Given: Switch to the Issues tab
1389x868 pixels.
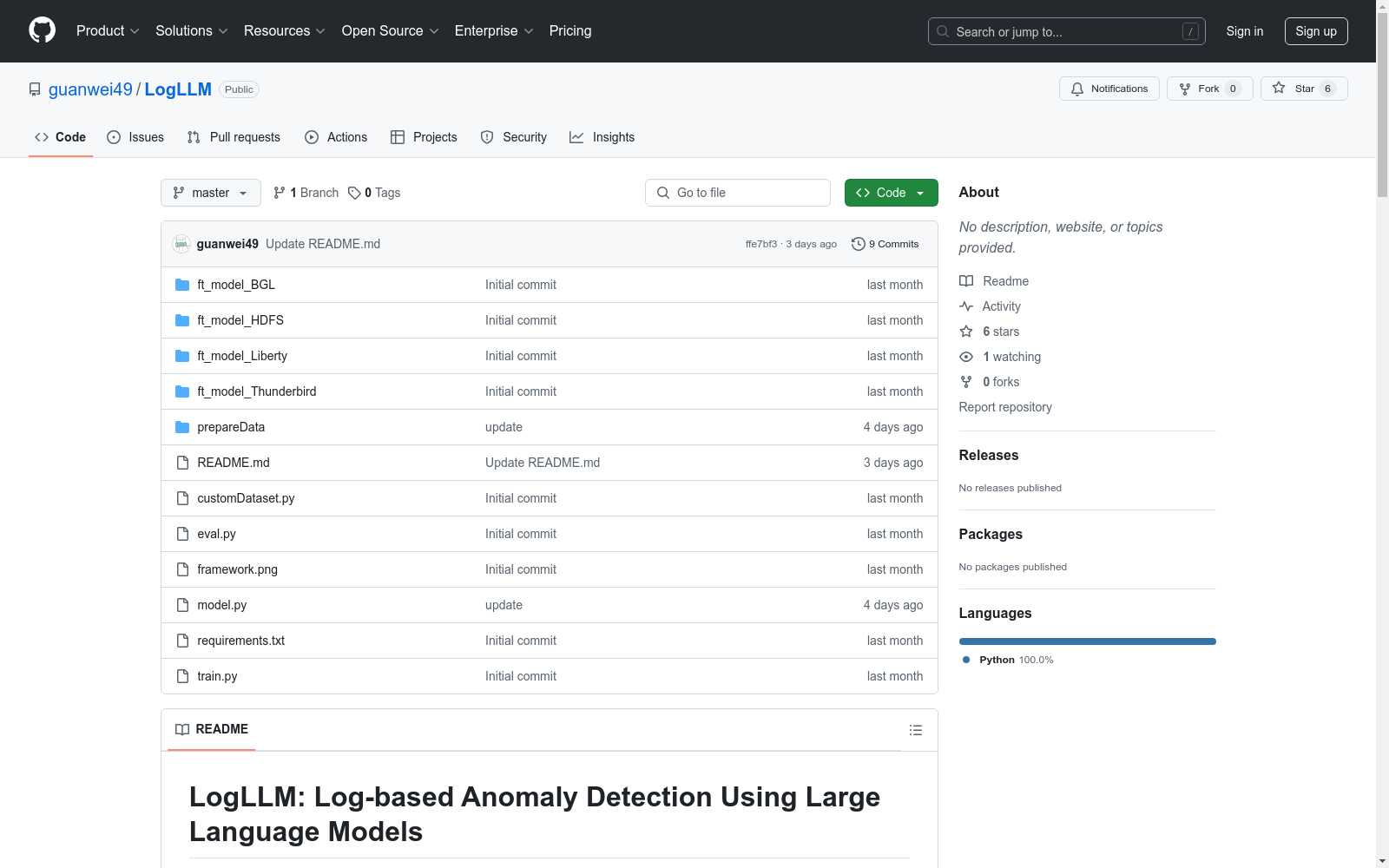Looking at the screenshot, I should pyautogui.click(x=135, y=137).
